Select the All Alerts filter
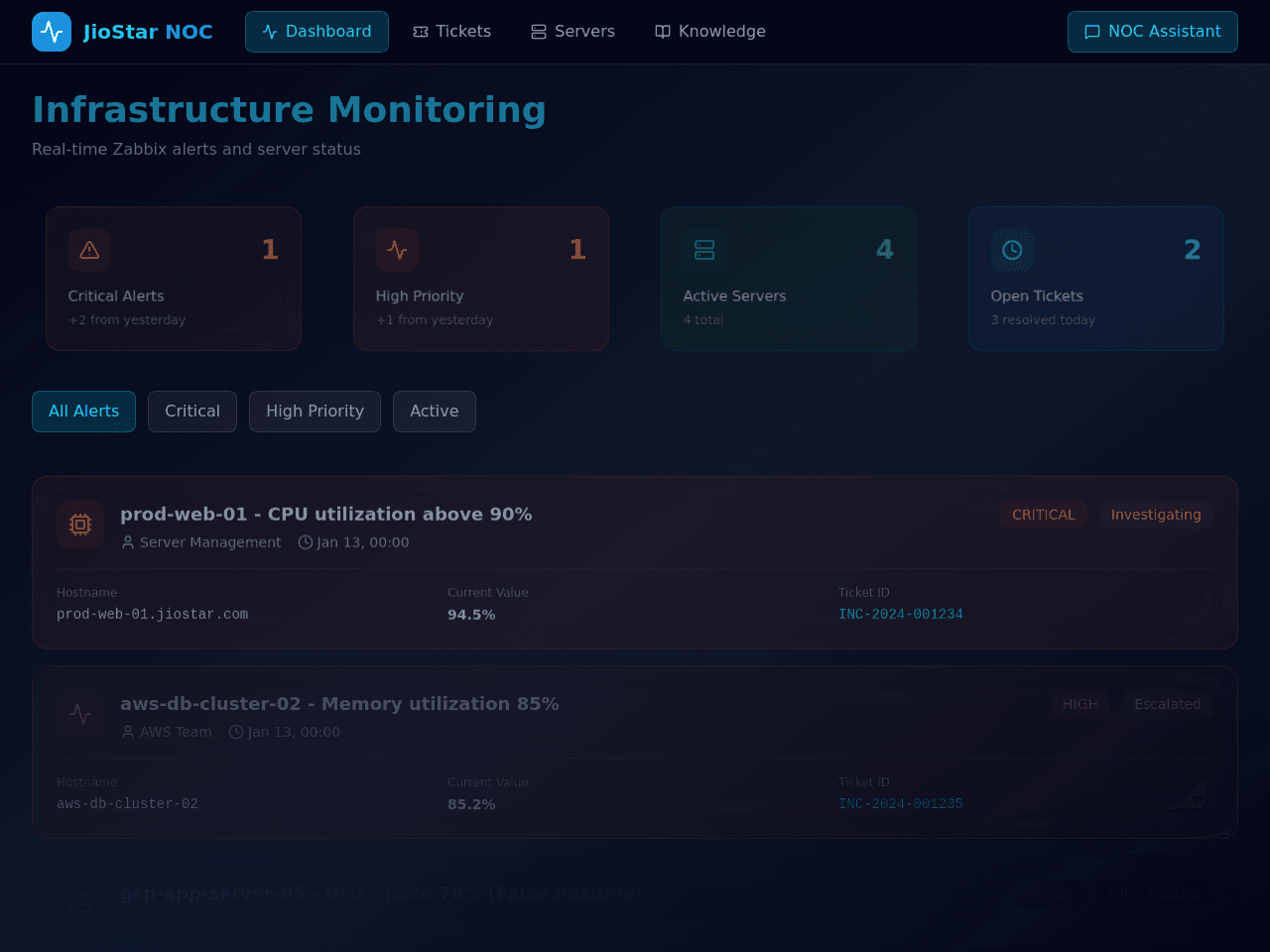Screen dimensions: 1270x952 tap(83, 412)
